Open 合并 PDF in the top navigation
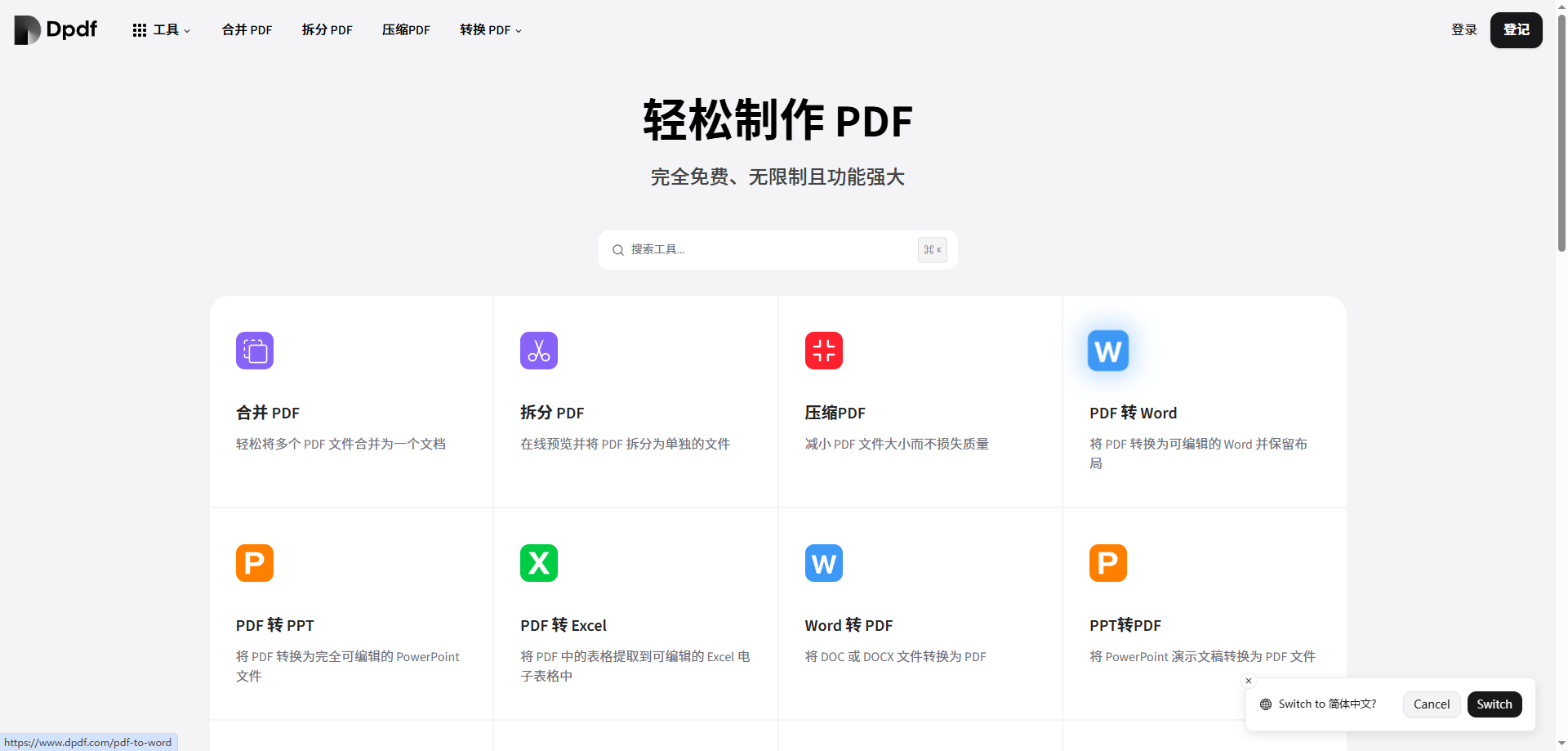Image resolution: width=1568 pixels, height=751 pixels. point(247,30)
